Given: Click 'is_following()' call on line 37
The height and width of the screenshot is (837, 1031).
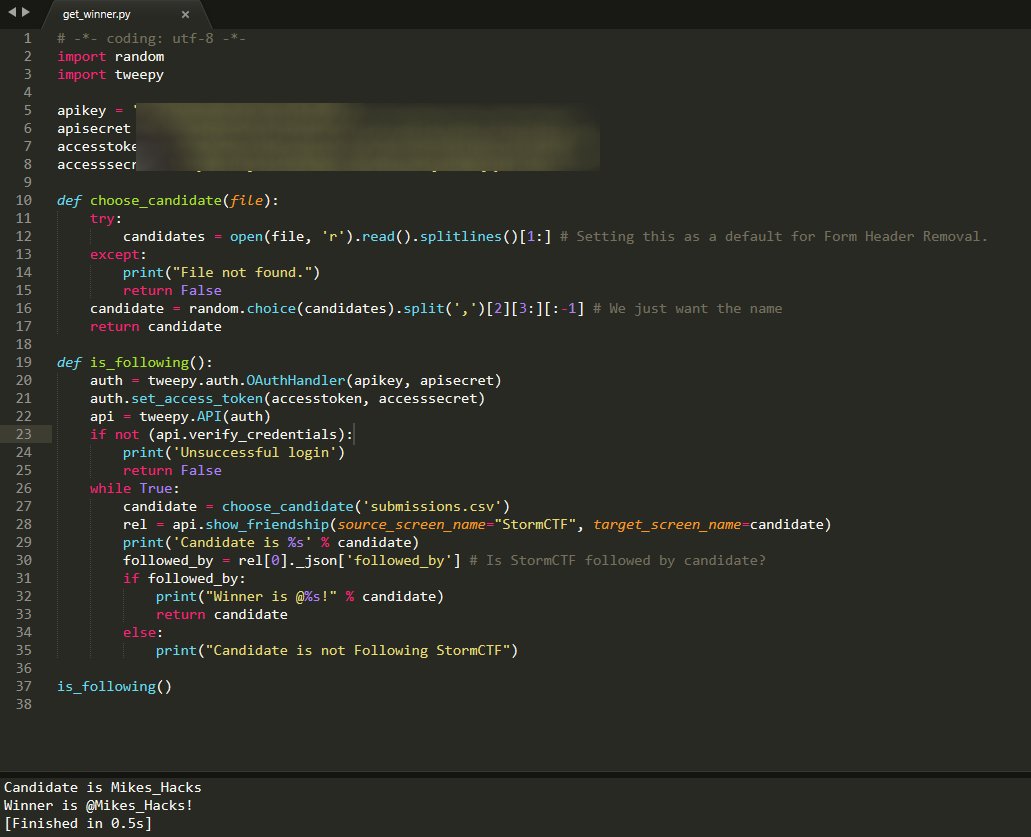Looking at the screenshot, I should (114, 686).
